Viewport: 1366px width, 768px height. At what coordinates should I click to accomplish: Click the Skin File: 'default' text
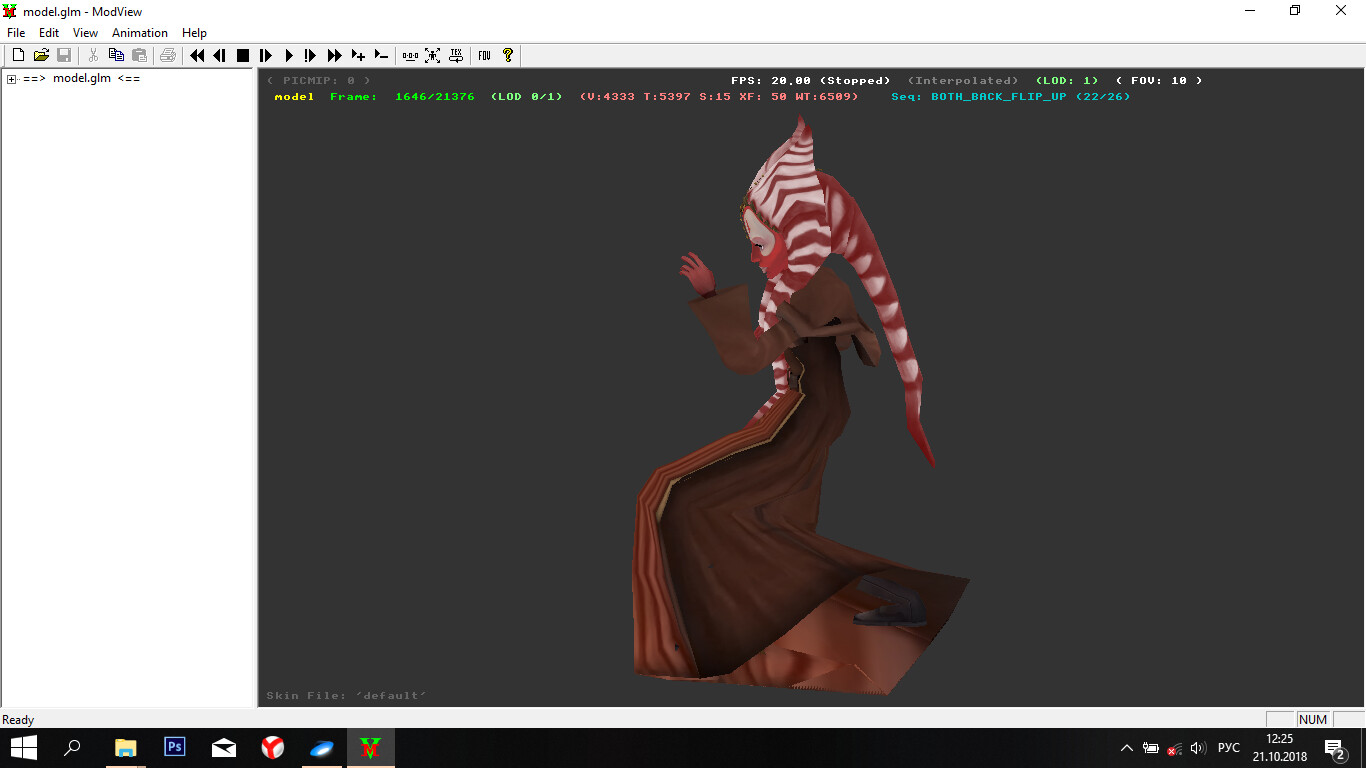[347, 695]
